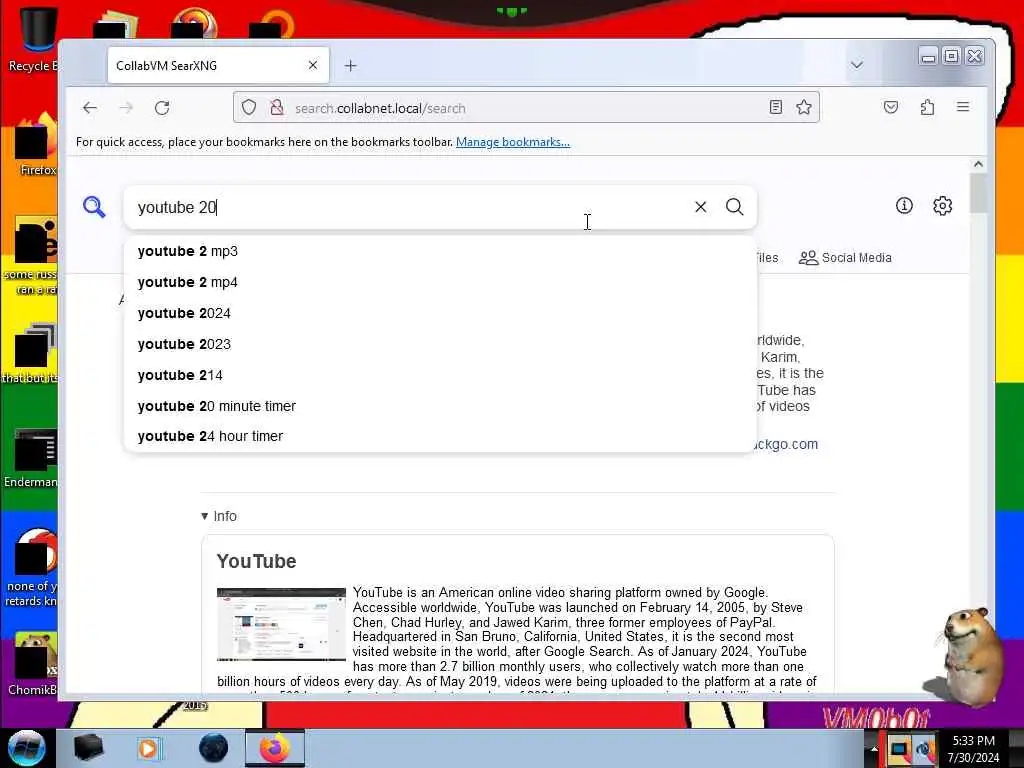Open Pocket save button

pos(891,107)
